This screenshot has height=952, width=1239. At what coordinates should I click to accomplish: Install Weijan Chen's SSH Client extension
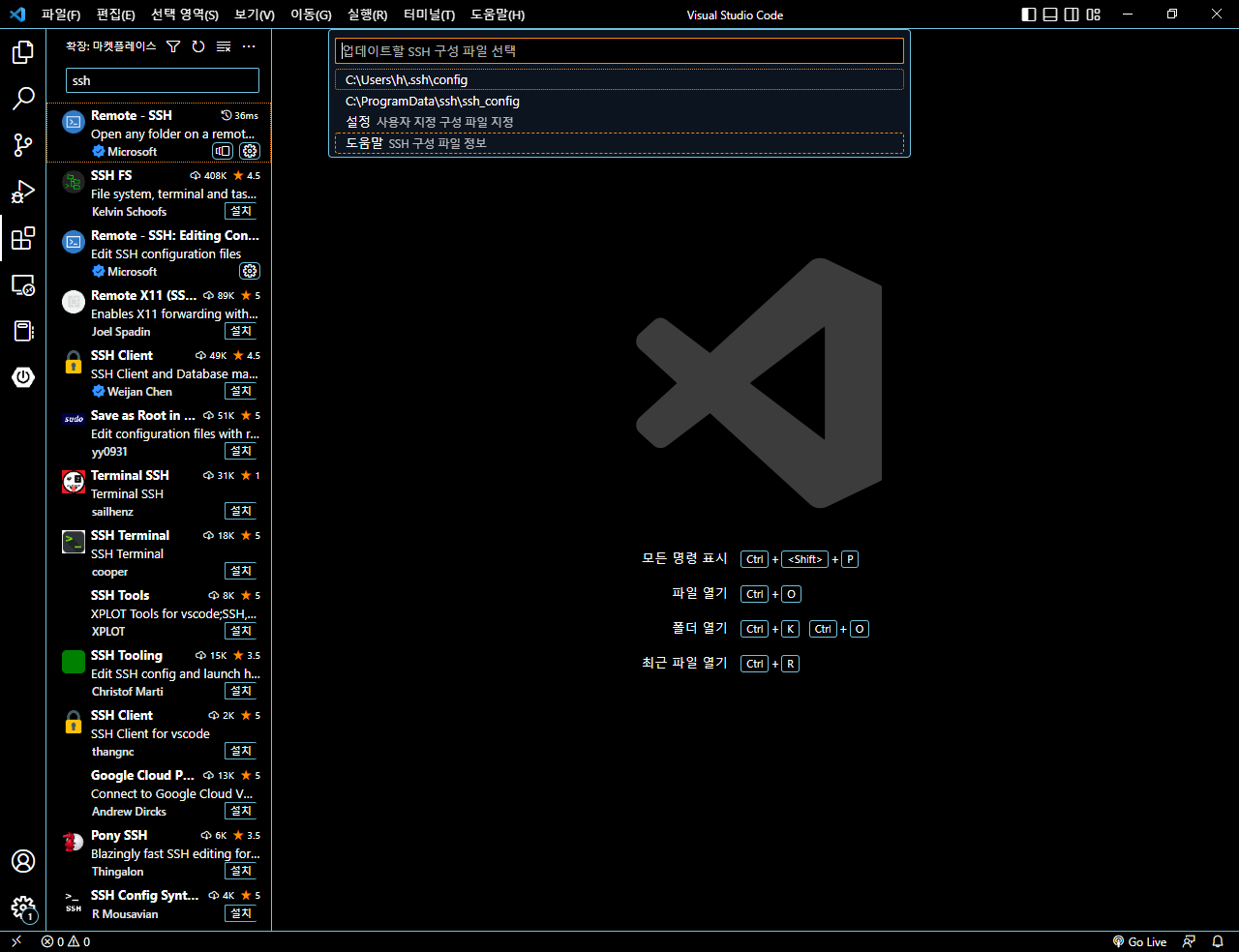coord(241,391)
